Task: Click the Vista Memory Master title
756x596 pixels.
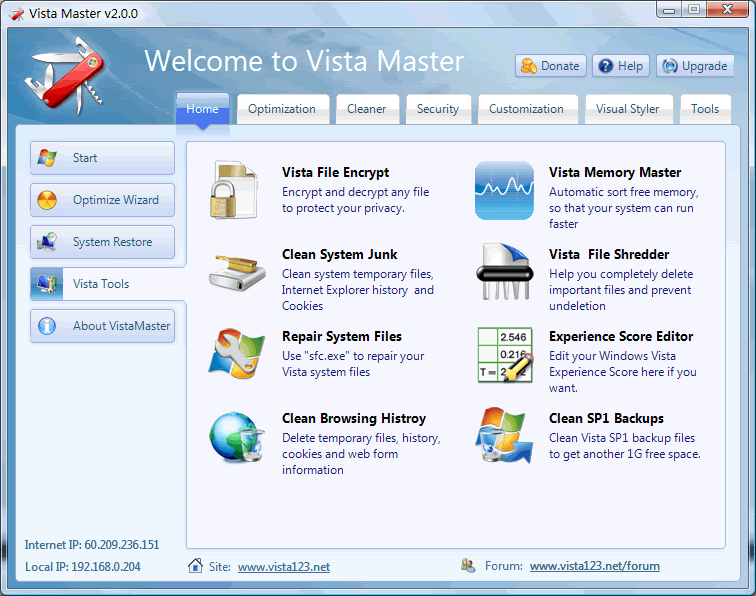Action: click(615, 173)
